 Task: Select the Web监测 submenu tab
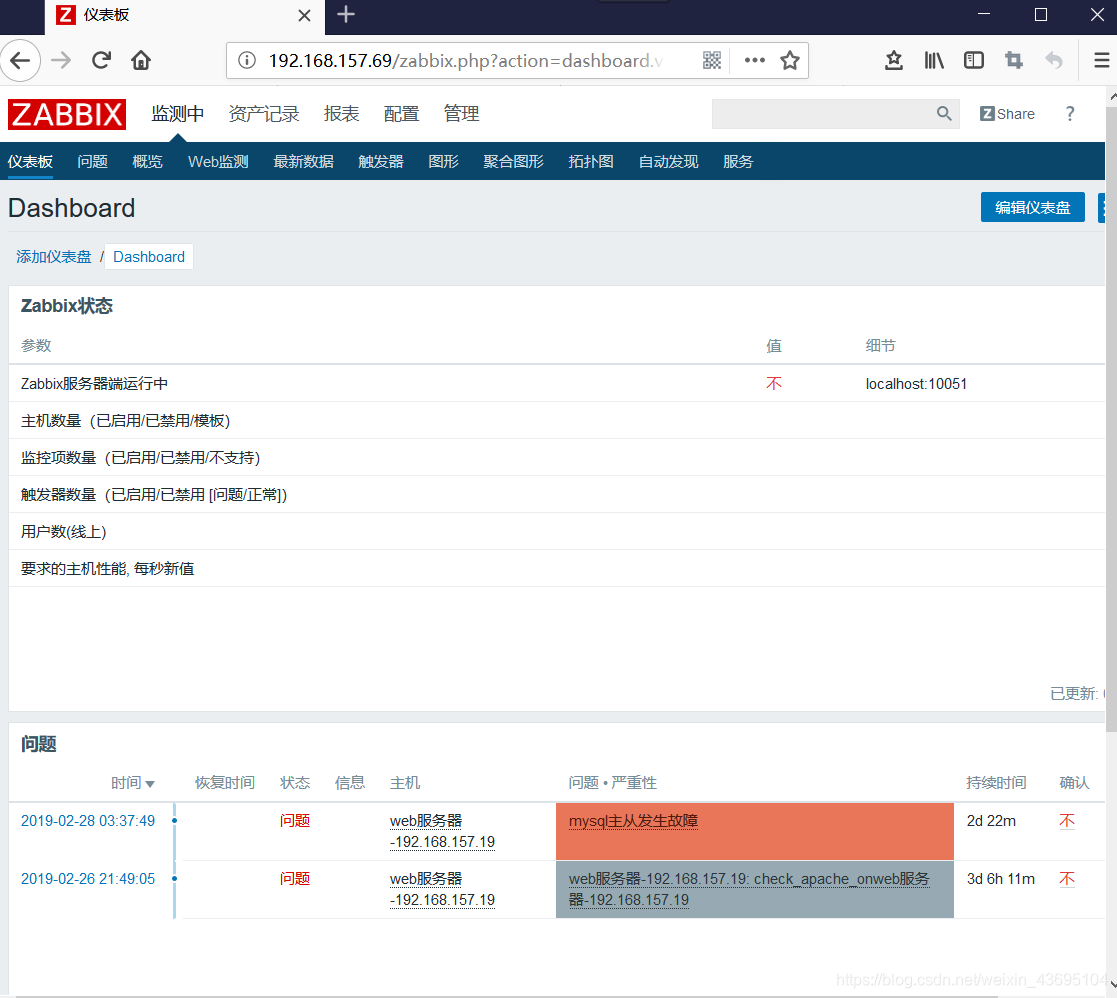coord(218,162)
